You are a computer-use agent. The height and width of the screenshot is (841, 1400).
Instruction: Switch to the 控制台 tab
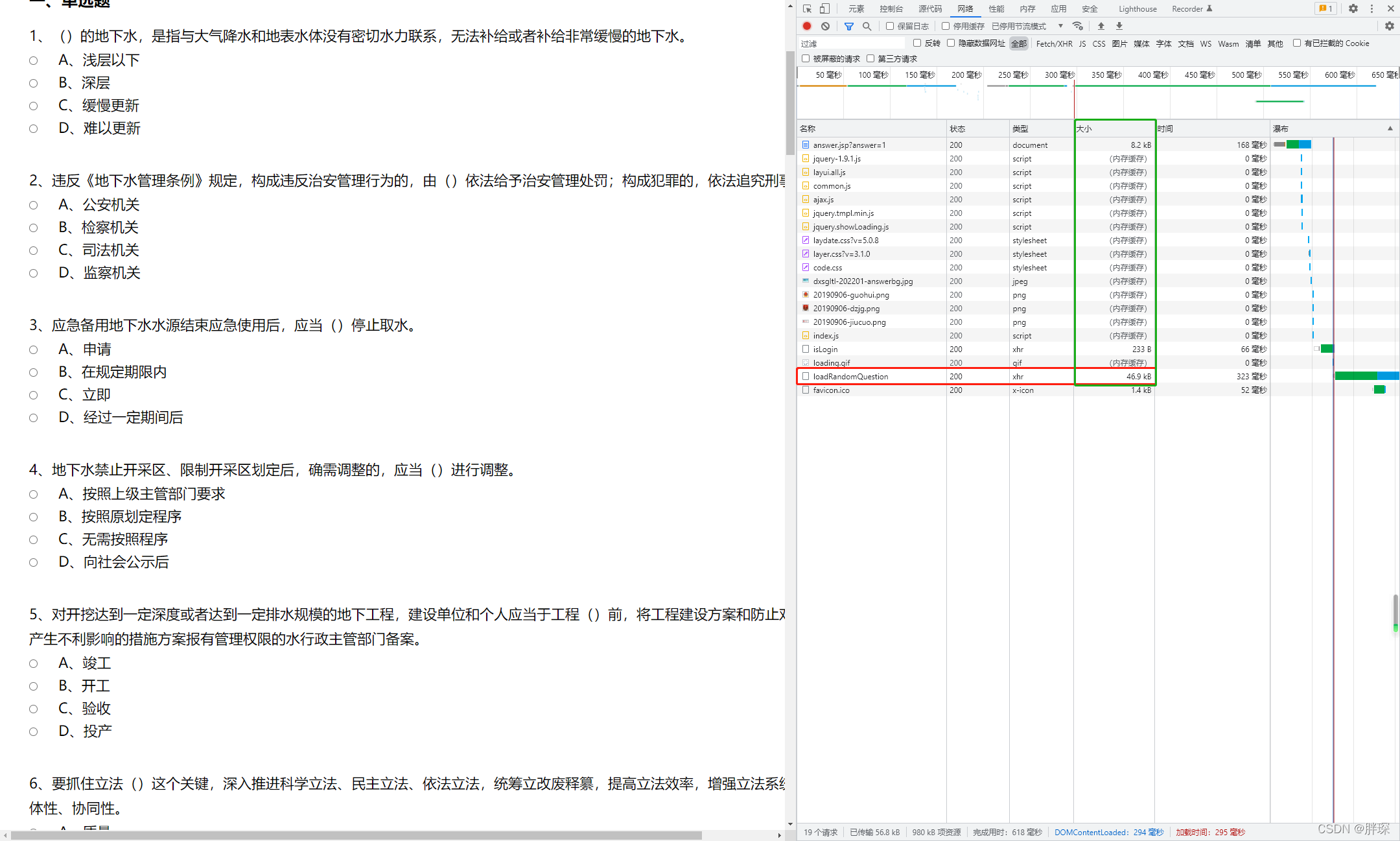891,8
